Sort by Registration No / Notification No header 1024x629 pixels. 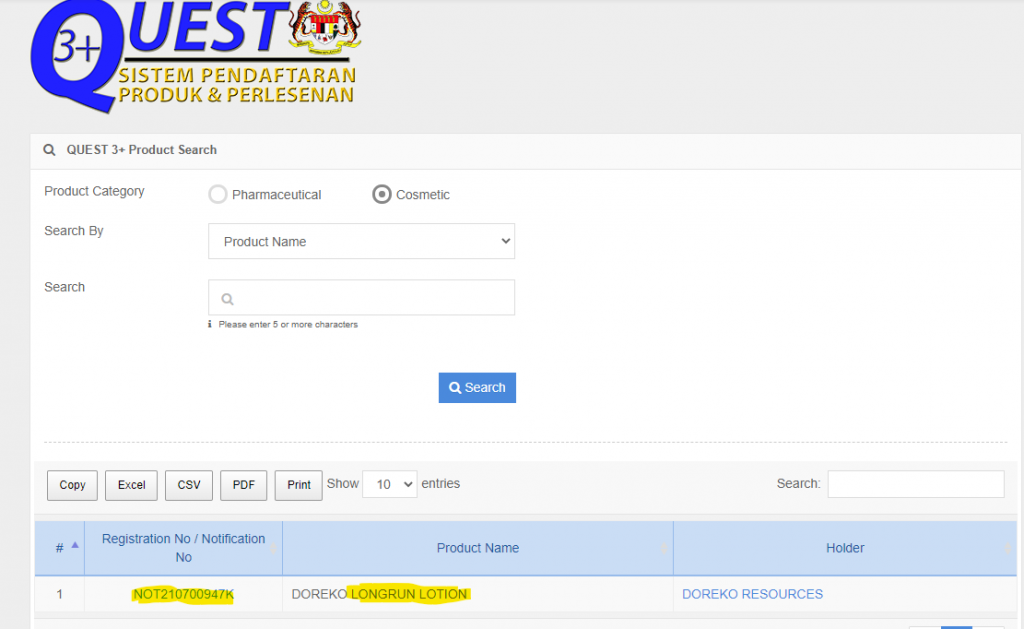pos(183,547)
